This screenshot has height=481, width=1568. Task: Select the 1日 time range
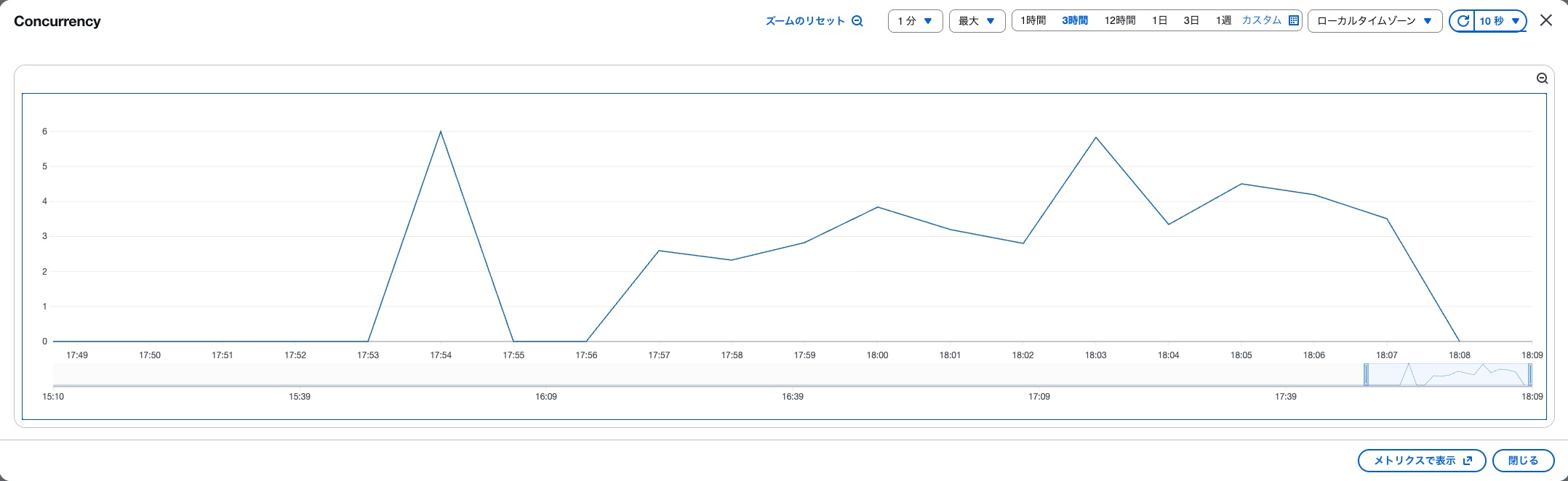pyautogui.click(x=1159, y=20)
